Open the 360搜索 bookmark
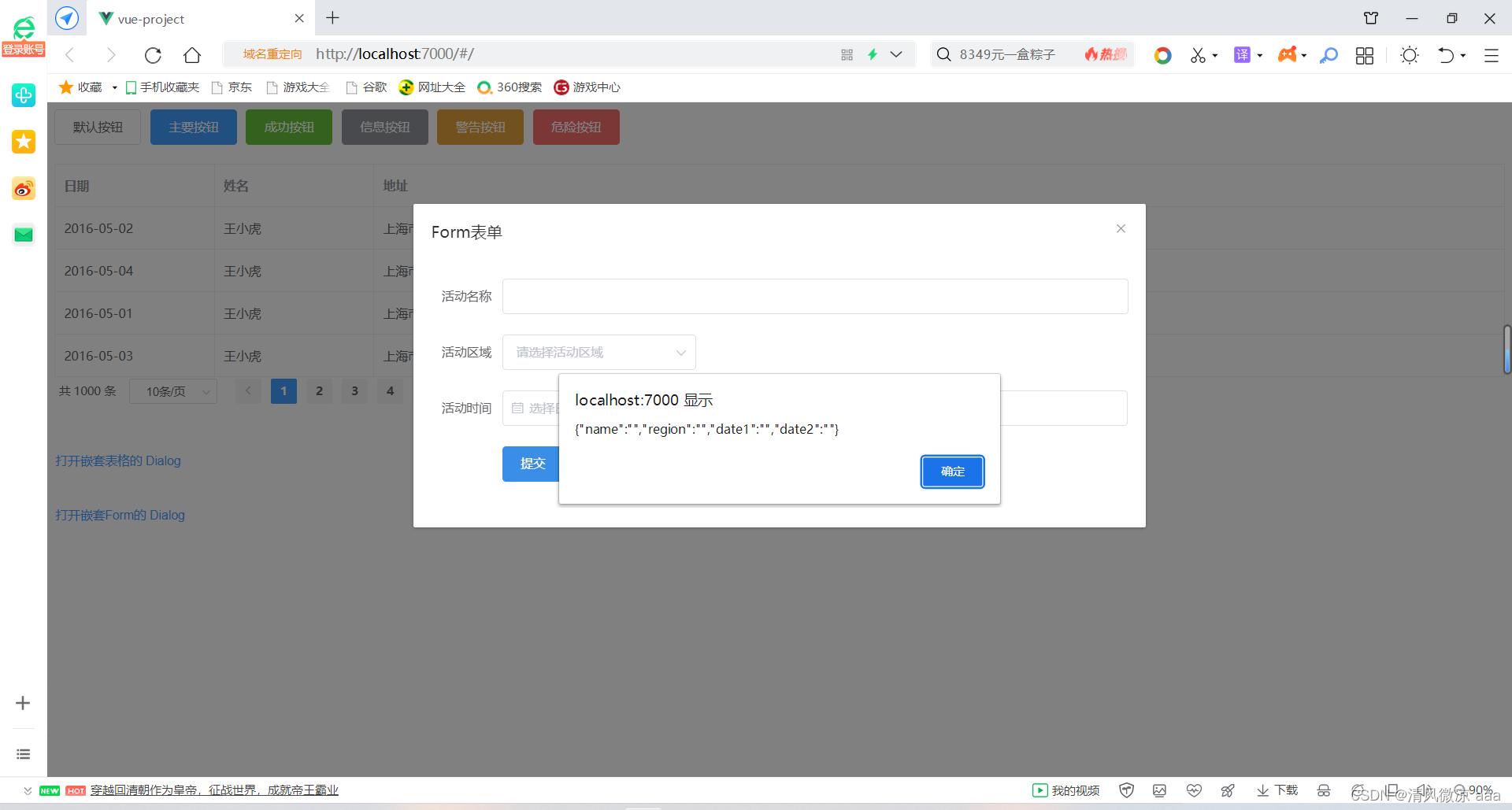Image resolution: width=1512 pixels, height=810 pixels. point(510,87)
